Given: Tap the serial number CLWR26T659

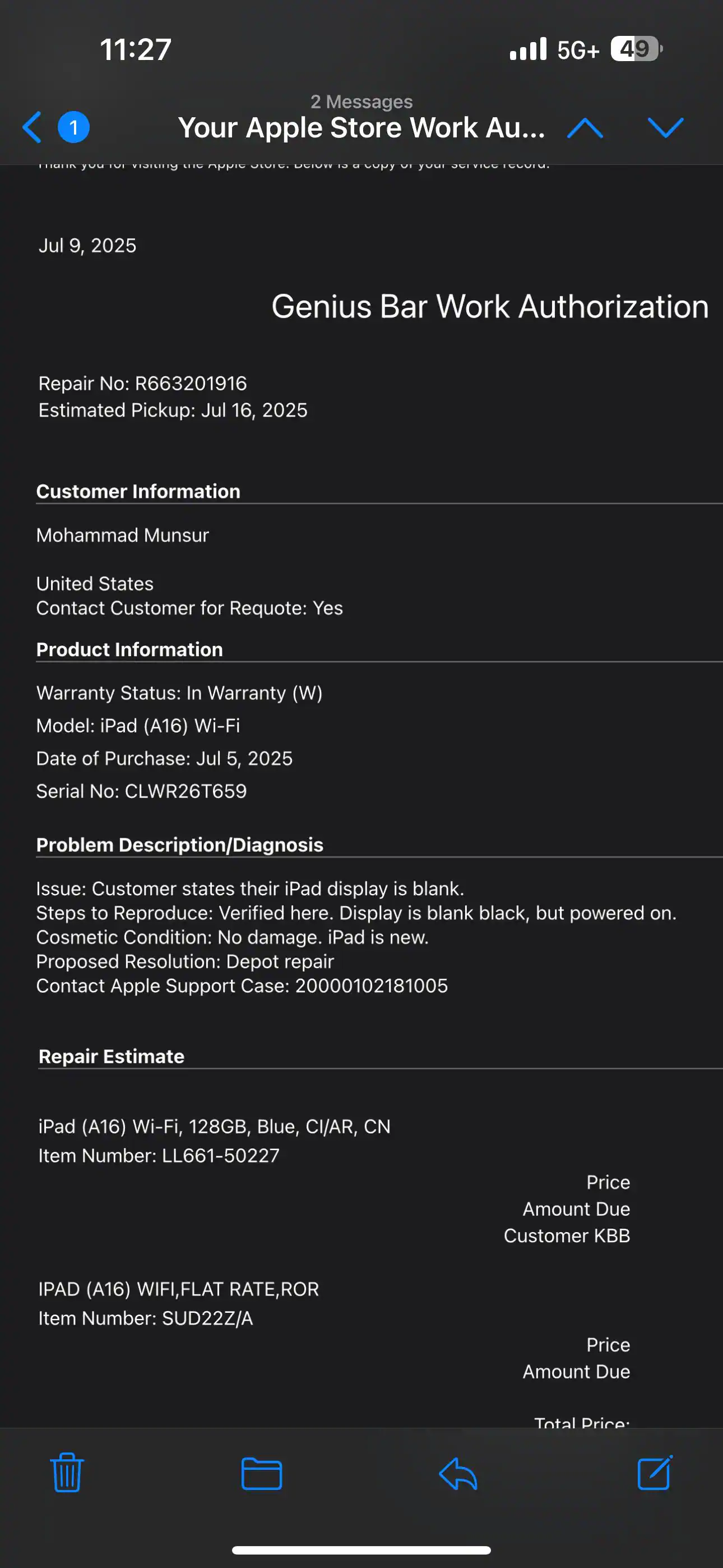Looking at the screenshot, I should coord(141,791).
